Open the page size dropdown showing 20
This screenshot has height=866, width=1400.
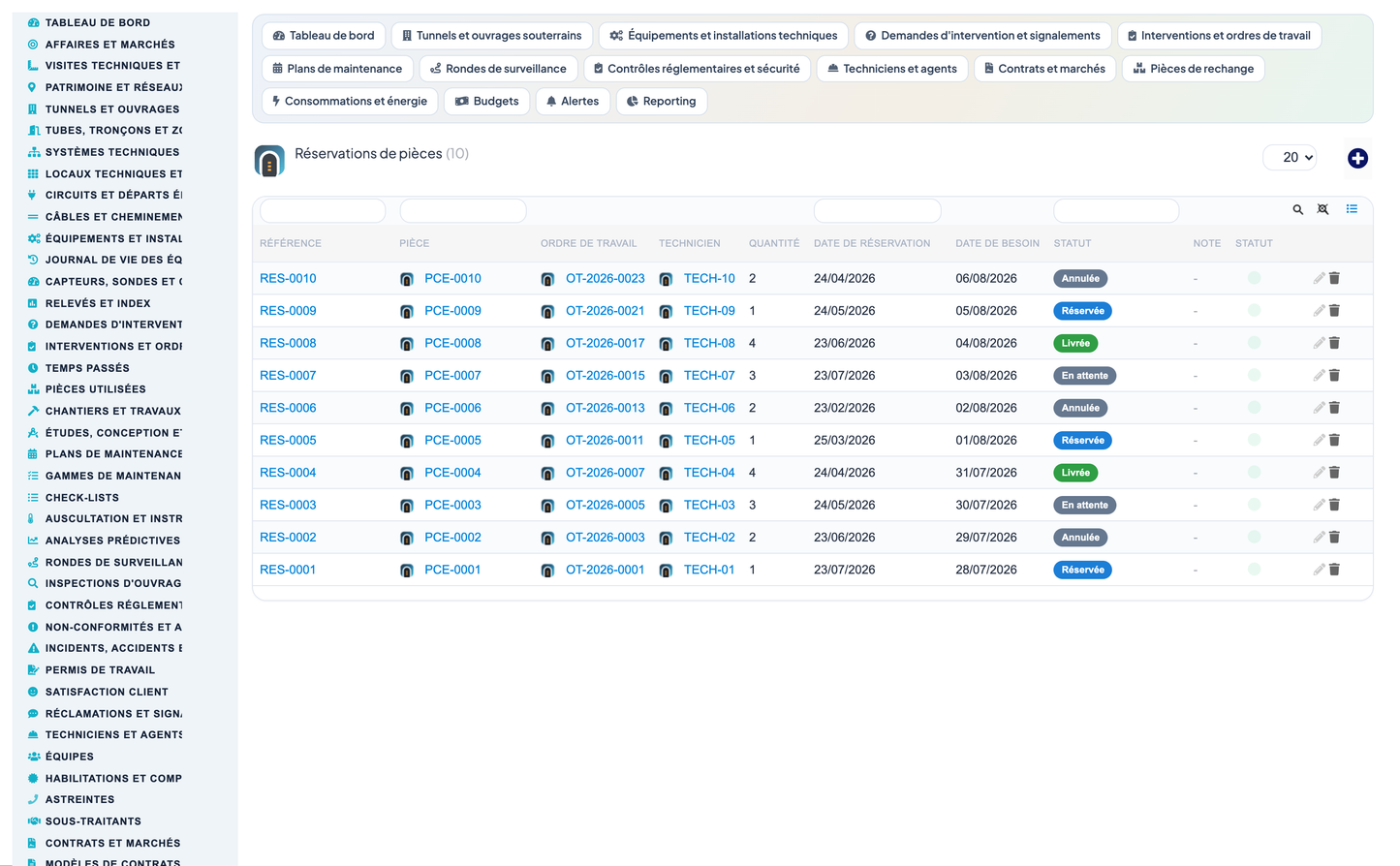coord(1290,157)
